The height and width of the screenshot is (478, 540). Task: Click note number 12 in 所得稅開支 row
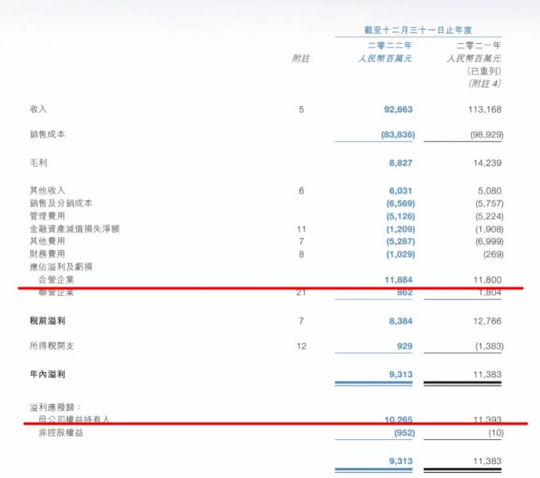(x=301, y=346)
